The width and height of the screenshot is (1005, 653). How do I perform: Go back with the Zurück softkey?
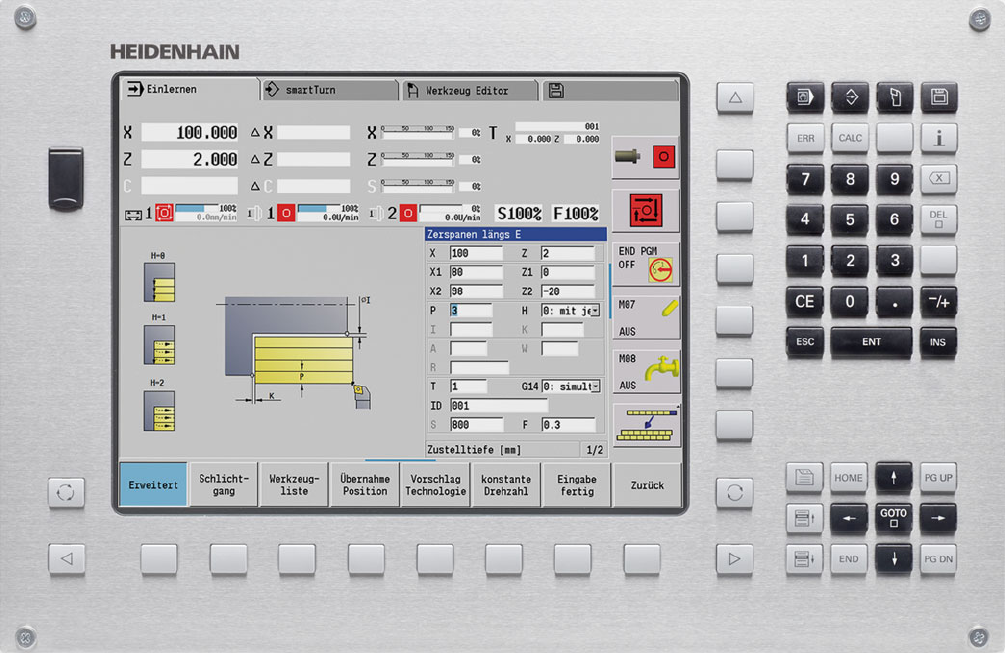(x=647, y=485)
